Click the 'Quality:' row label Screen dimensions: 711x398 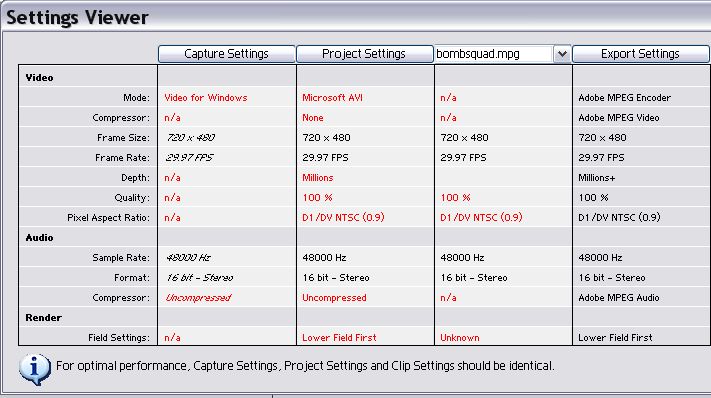pyautogui.click(x=132, y=198)
